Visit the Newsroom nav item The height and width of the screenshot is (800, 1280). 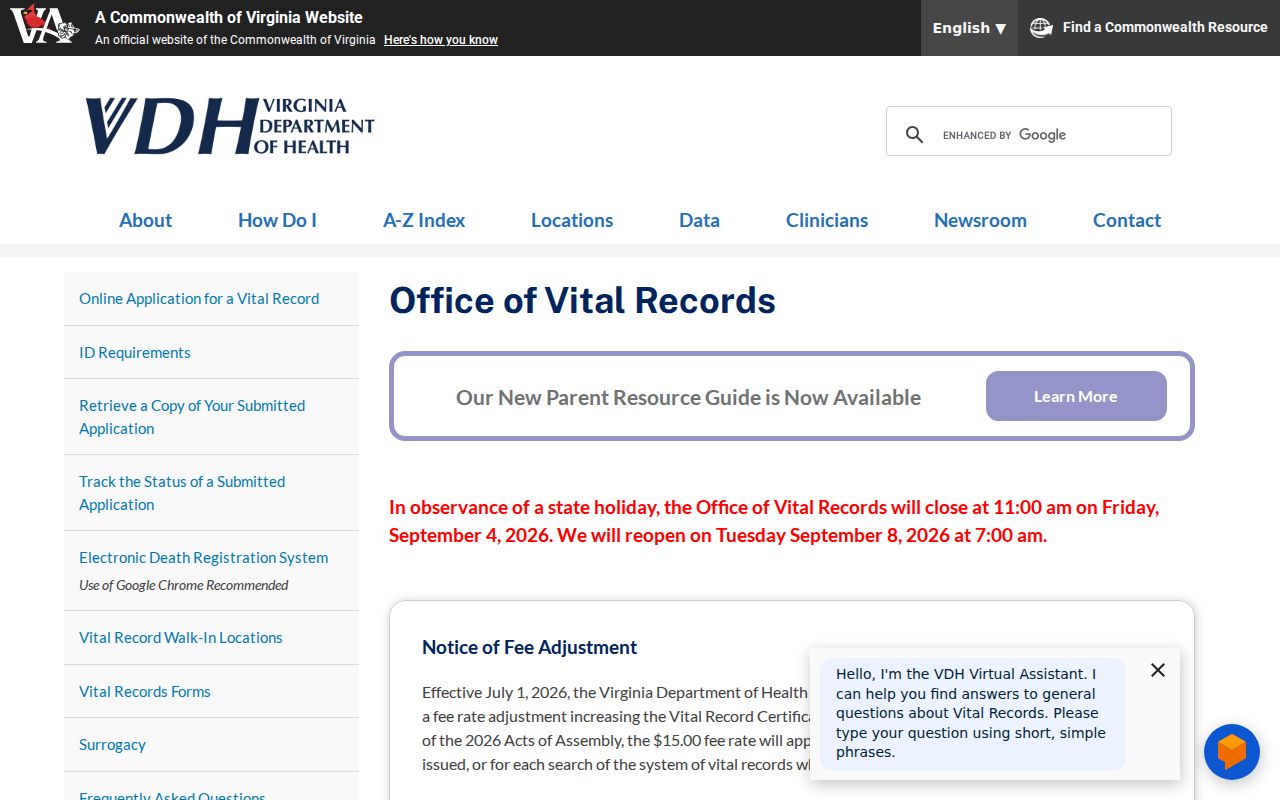point(980,220)
